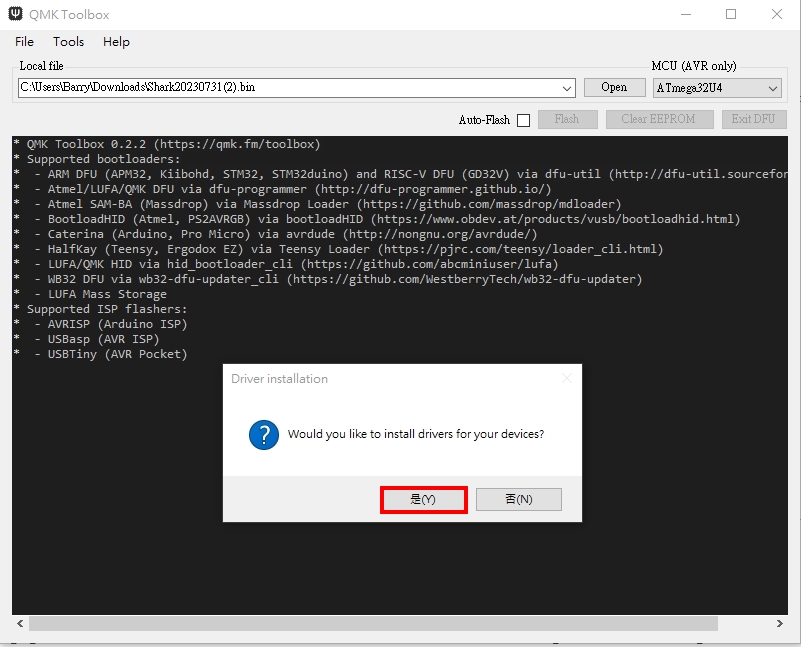Click the 'Supported ISP flashers:' log line
This screenshot has height=647, width=801.
(x=101, y=309)
